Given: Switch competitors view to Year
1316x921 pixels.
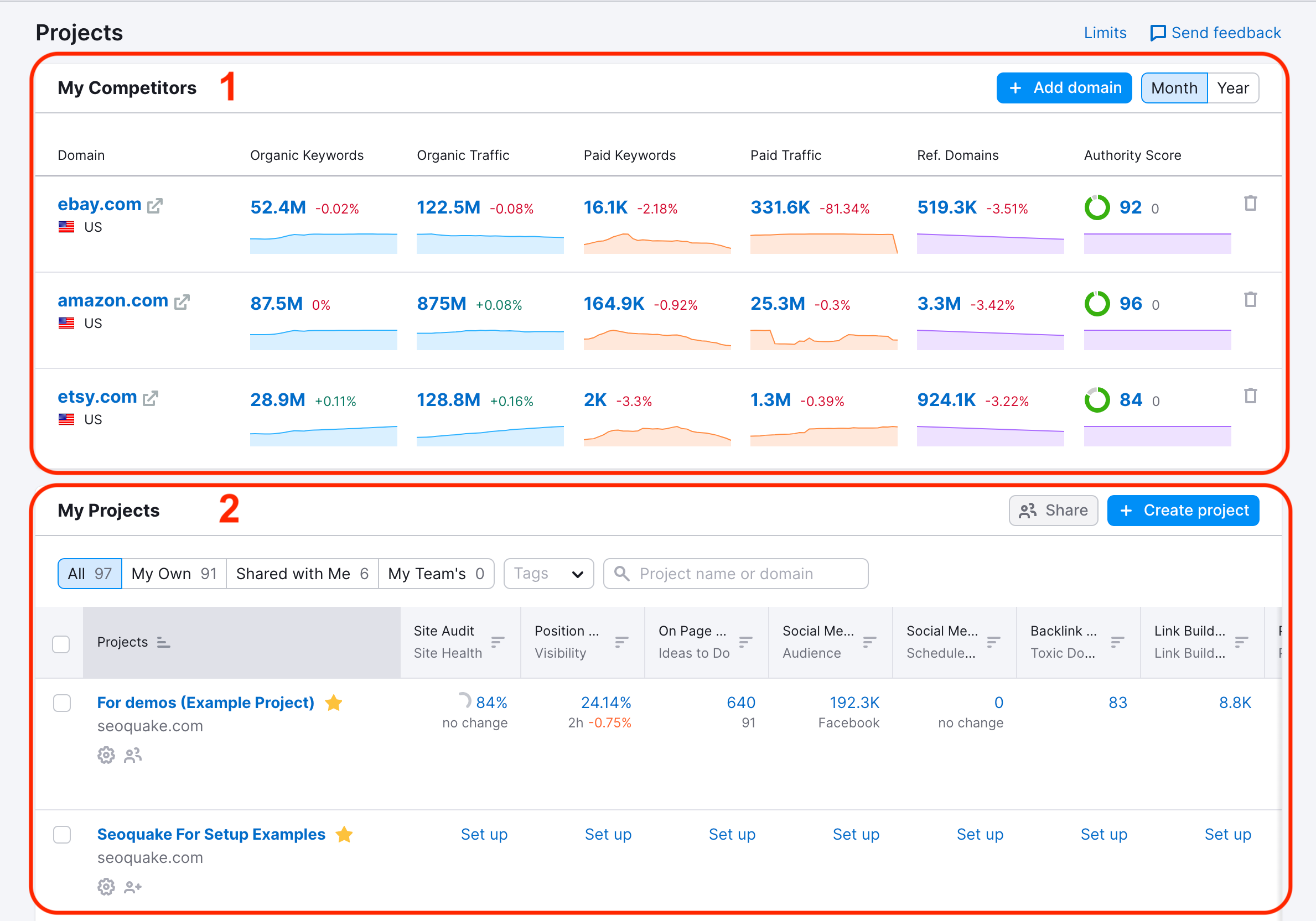Looking at the screenshot, I should (x=1233, y=88).
